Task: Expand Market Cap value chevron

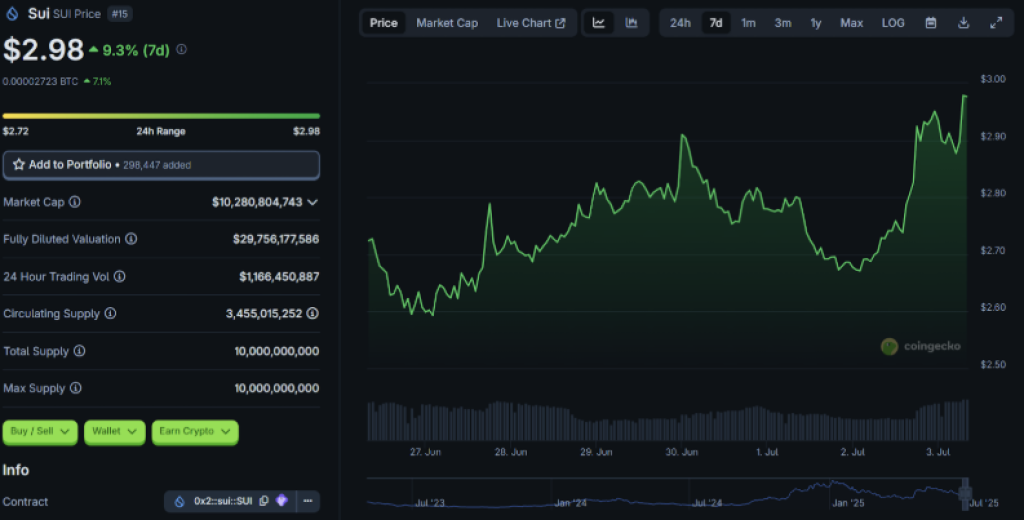Action: (313, 203)
